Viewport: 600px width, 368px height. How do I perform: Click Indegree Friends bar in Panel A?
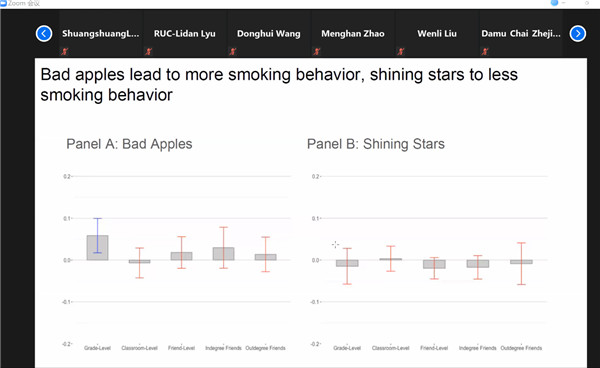tap(223, 254)
